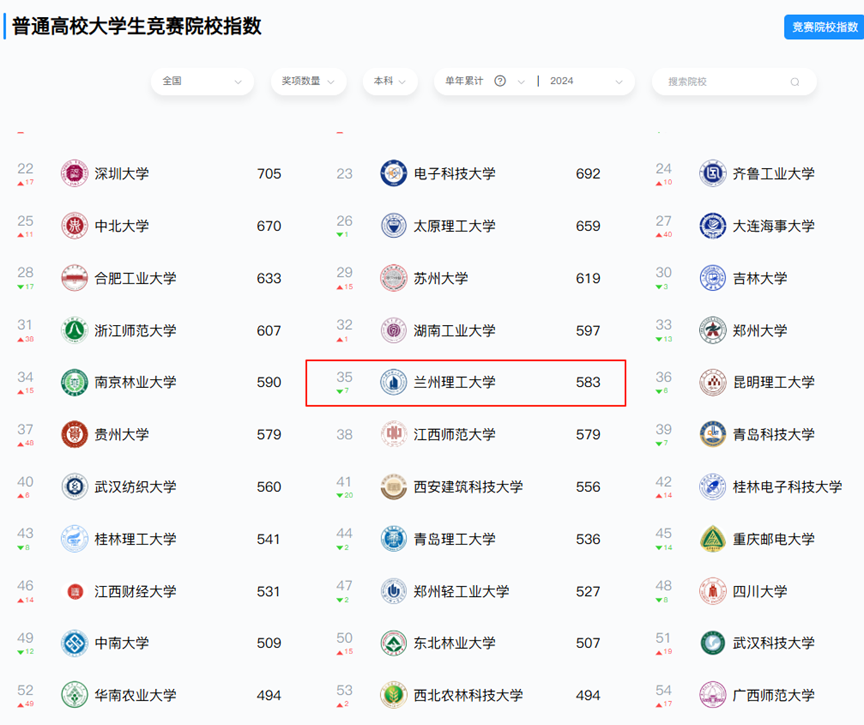Select the 武汉纺织大学 entry name

pos(135,487)
